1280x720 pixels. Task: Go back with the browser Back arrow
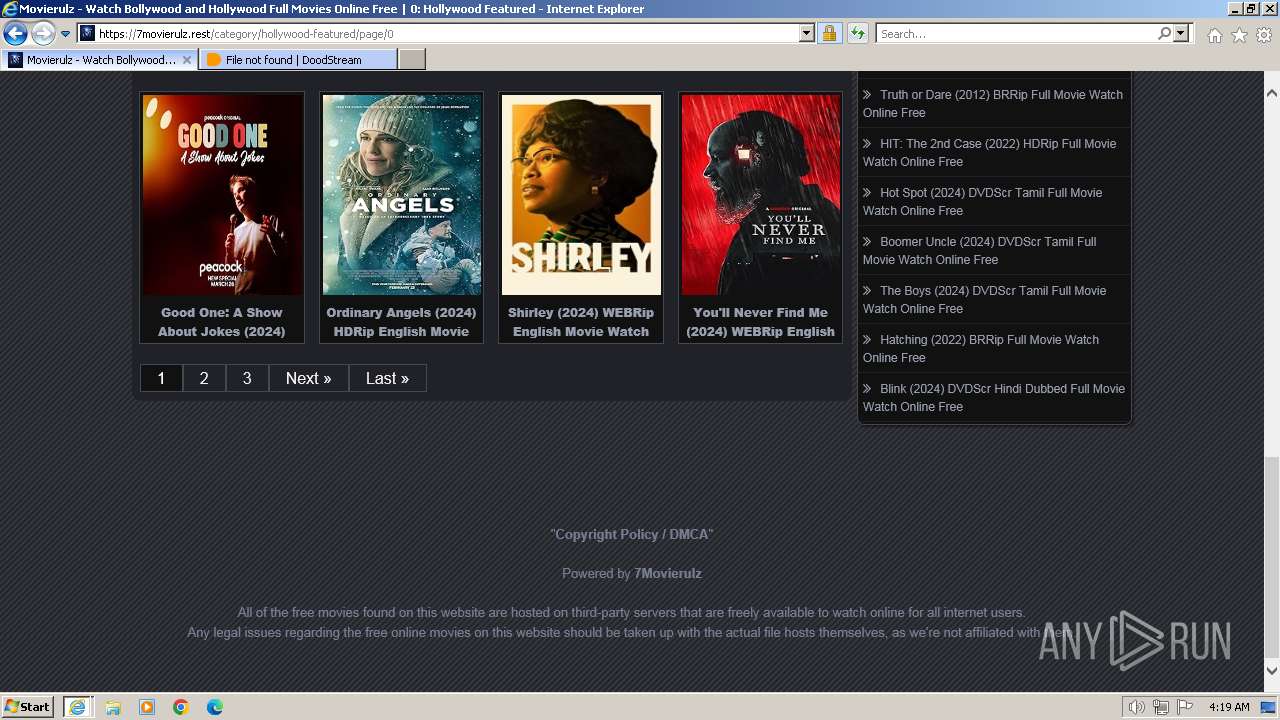[15, 34]
